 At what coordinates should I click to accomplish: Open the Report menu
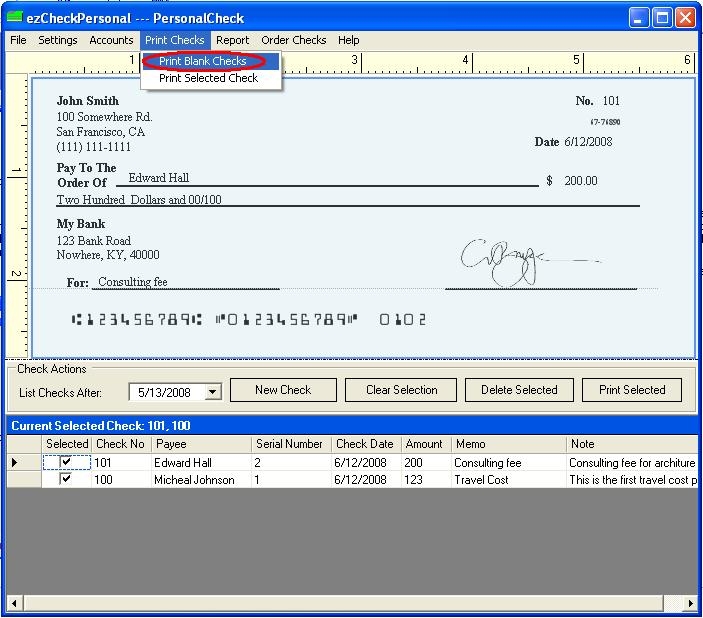tap(232, 40)
